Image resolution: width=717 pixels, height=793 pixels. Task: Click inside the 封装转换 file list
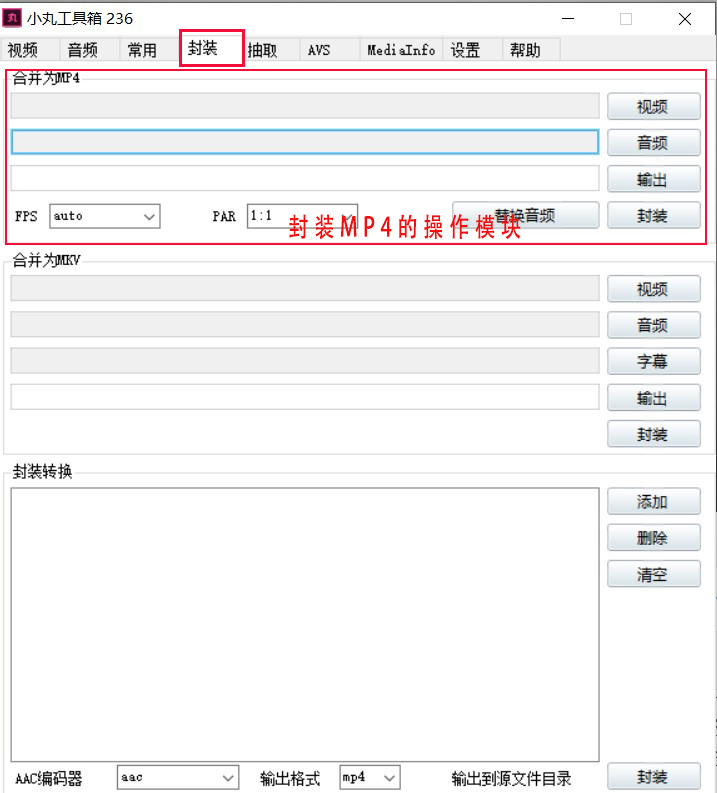point(305,625)
